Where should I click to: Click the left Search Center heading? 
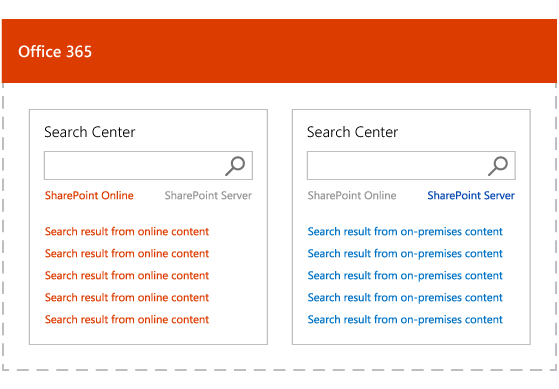[x=90, y=132]
